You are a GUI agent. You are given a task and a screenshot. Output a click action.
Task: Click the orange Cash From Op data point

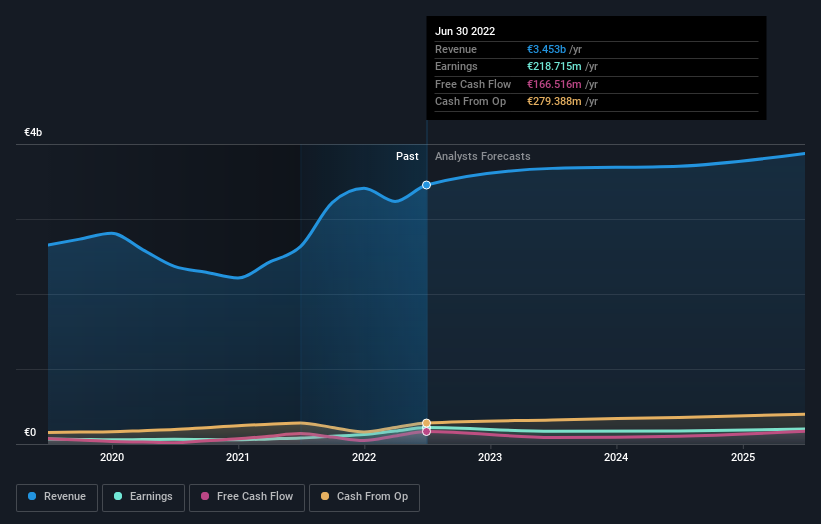pyautogui.click(x=427, y=423)
